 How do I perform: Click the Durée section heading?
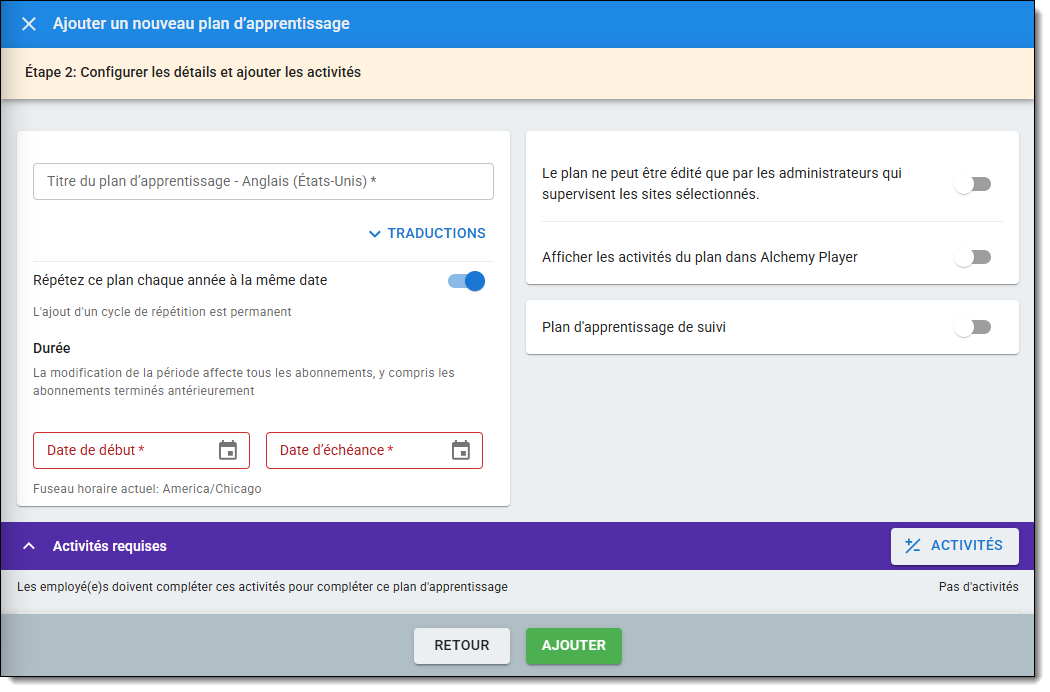coord(52,349)
